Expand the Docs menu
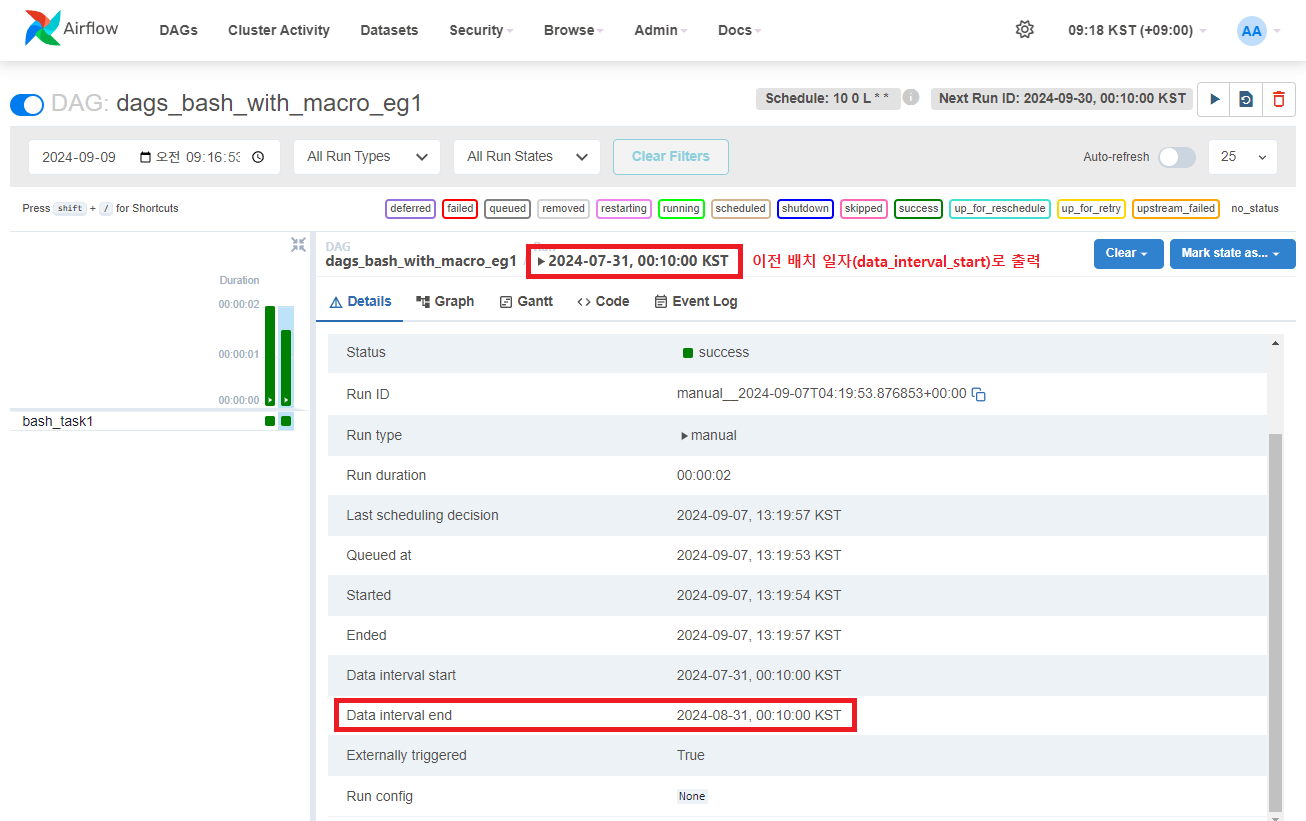This screenshot has width=1306, height=821. click(x=739, y=30)
